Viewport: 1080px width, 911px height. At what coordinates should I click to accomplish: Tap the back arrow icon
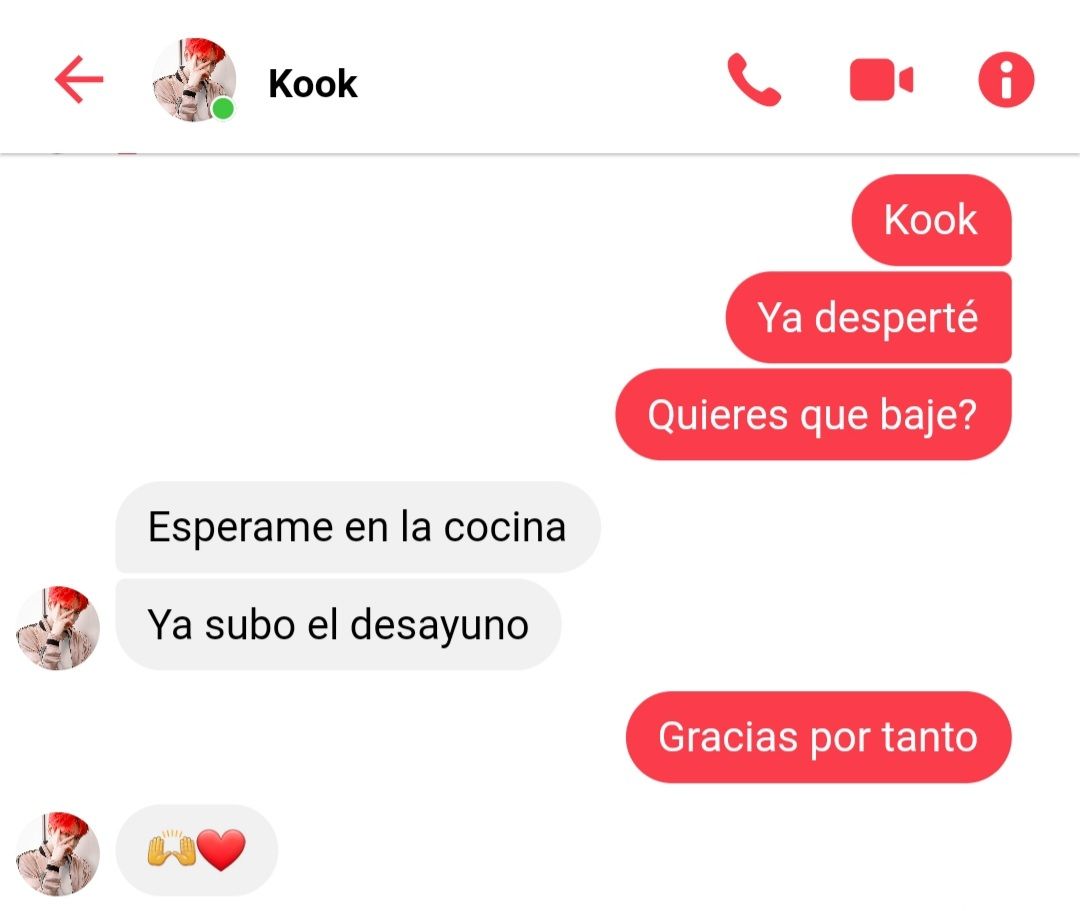(79, 79)
